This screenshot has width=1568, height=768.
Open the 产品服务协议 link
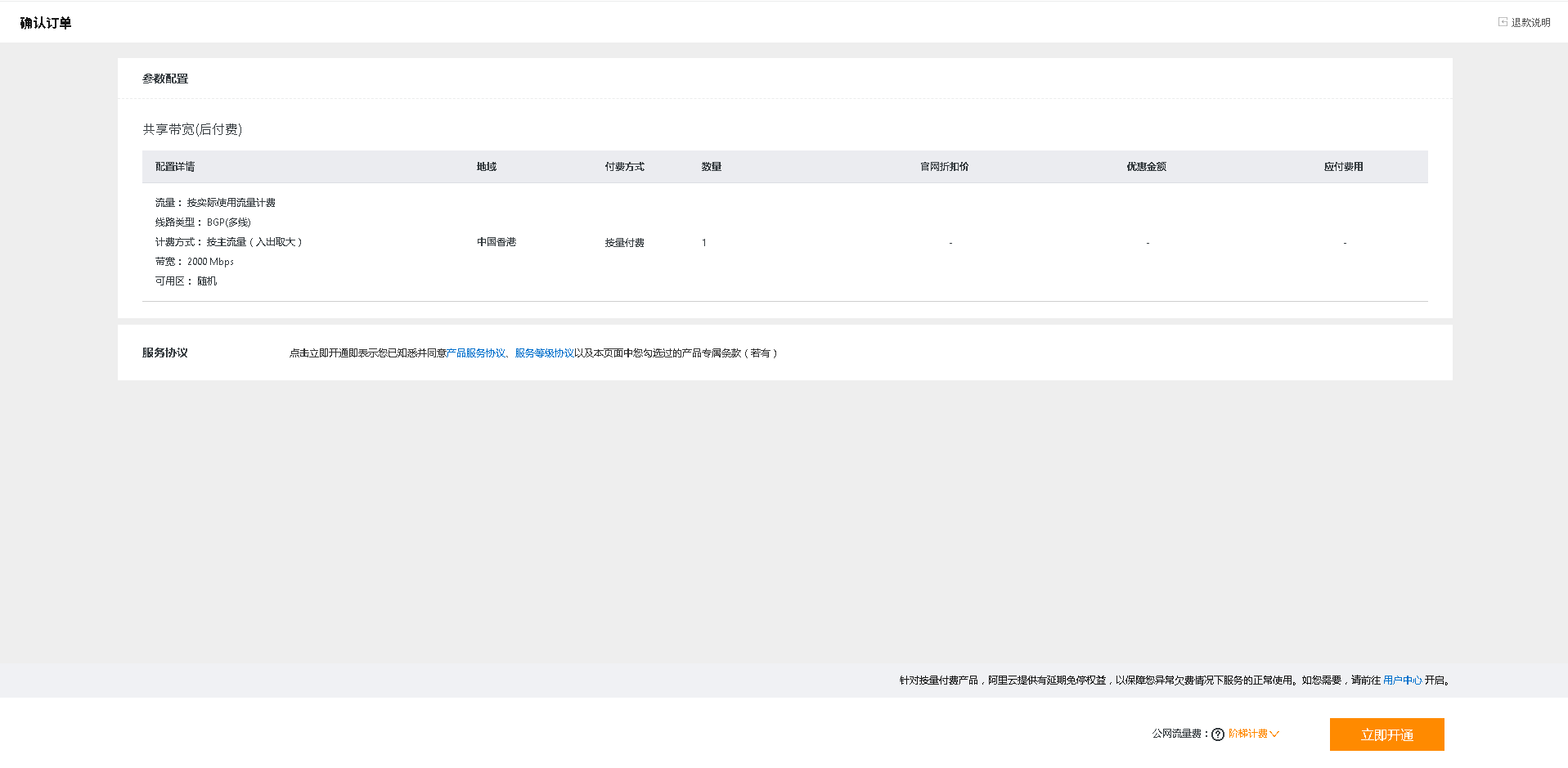tap(476, 353)
